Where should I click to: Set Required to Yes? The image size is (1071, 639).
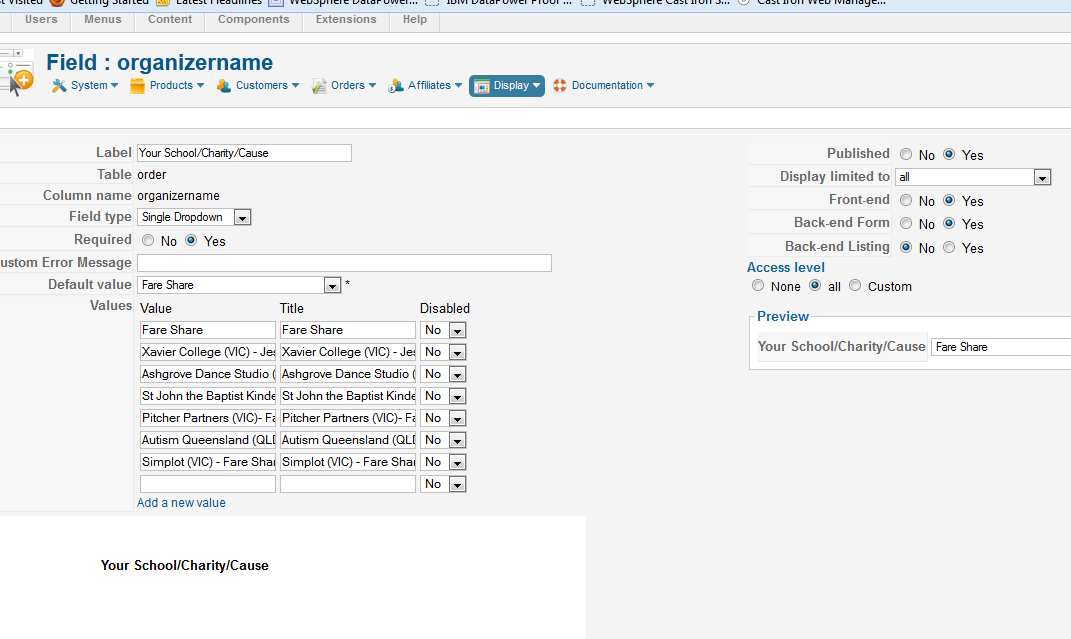pos(191,240)
